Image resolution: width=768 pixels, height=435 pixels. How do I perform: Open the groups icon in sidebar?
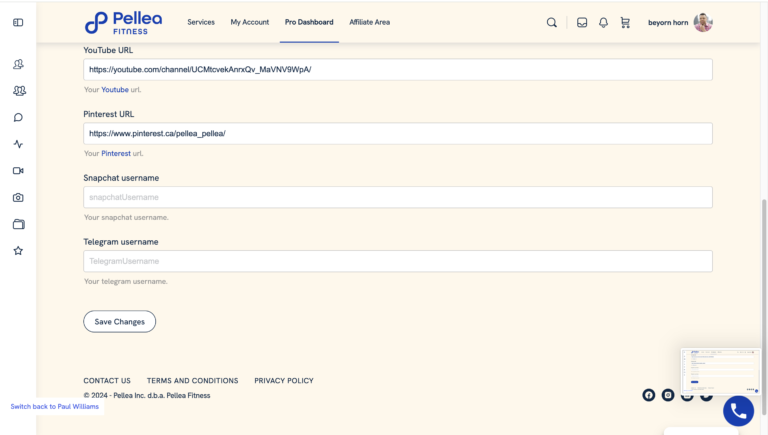19,91
